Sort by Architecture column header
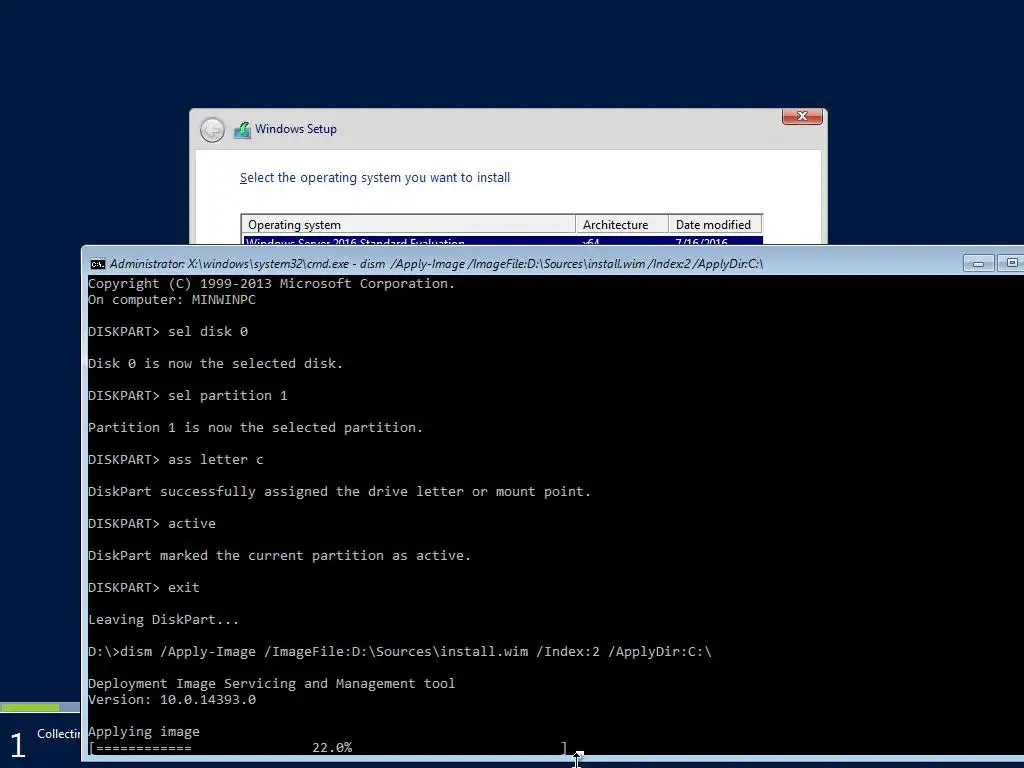 coord(622,225)
